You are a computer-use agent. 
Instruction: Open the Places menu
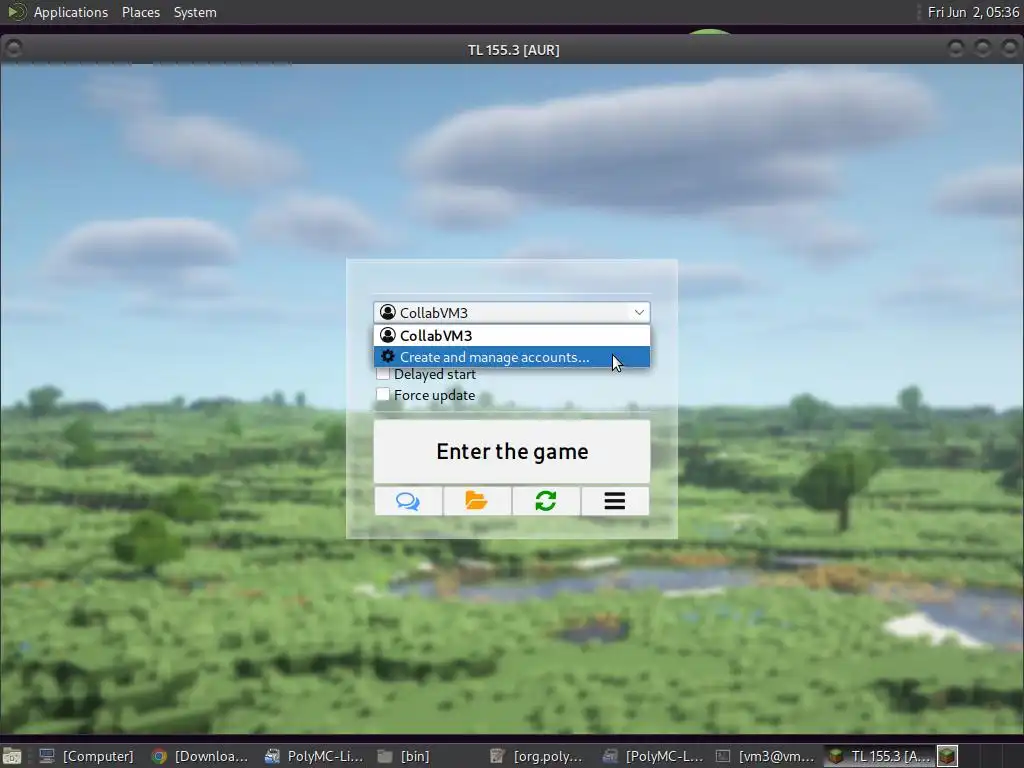click(140, 12)
